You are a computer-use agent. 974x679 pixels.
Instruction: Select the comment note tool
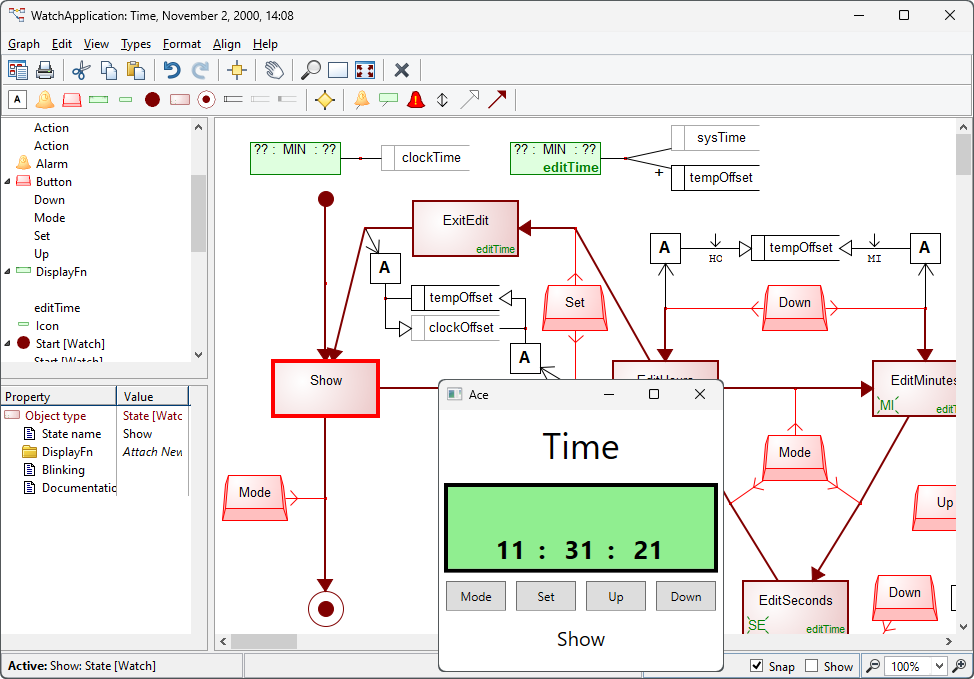click(387, 99)
